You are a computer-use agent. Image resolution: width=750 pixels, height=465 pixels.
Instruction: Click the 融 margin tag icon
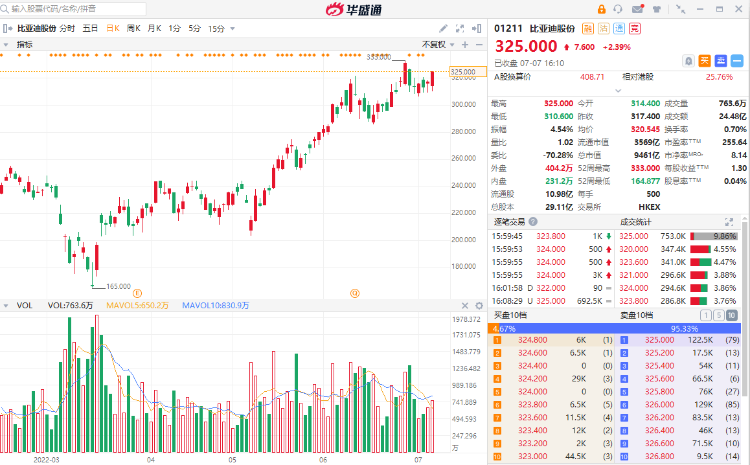587,29
